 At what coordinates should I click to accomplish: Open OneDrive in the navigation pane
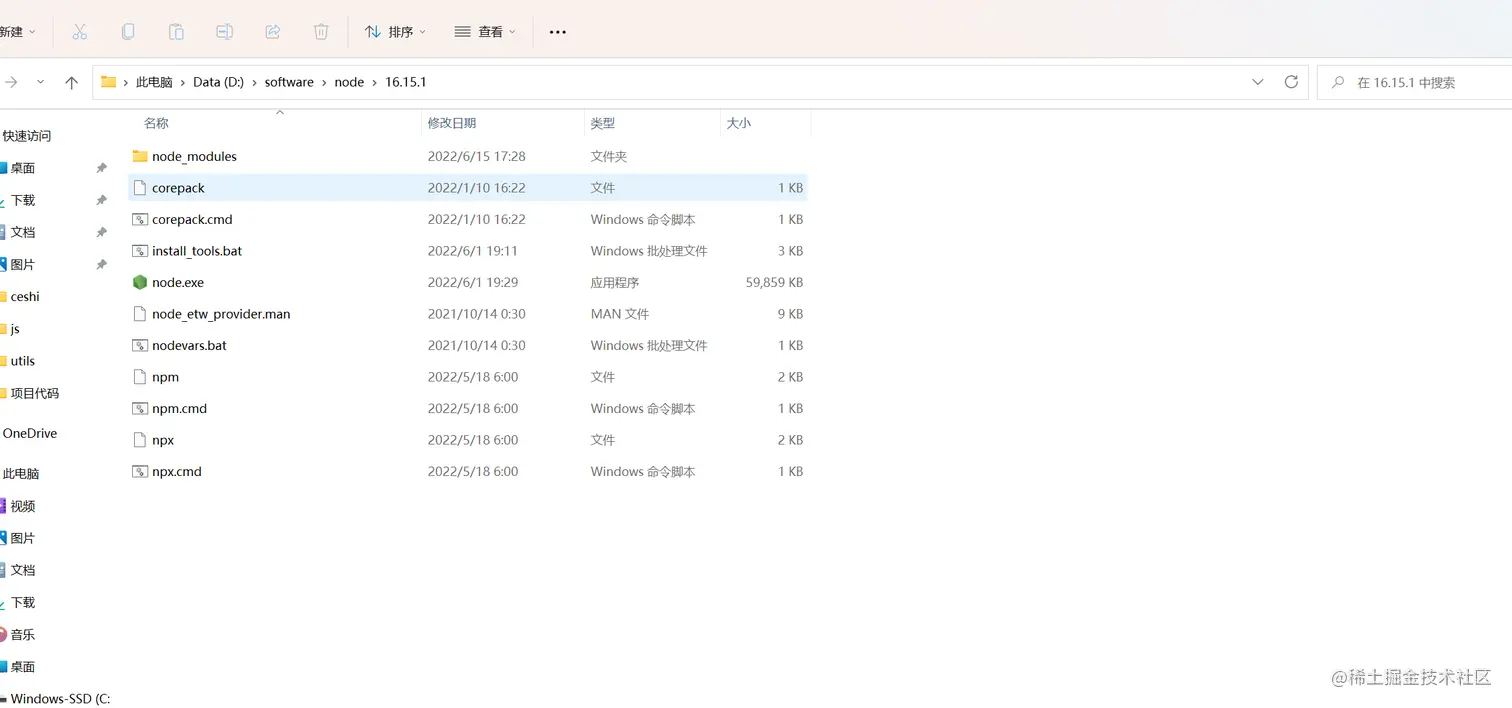click(x=30, y=433)
